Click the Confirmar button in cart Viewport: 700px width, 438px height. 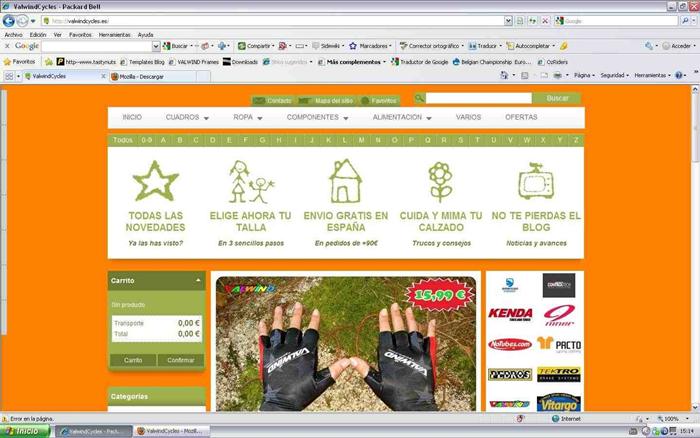click(181, 360)
